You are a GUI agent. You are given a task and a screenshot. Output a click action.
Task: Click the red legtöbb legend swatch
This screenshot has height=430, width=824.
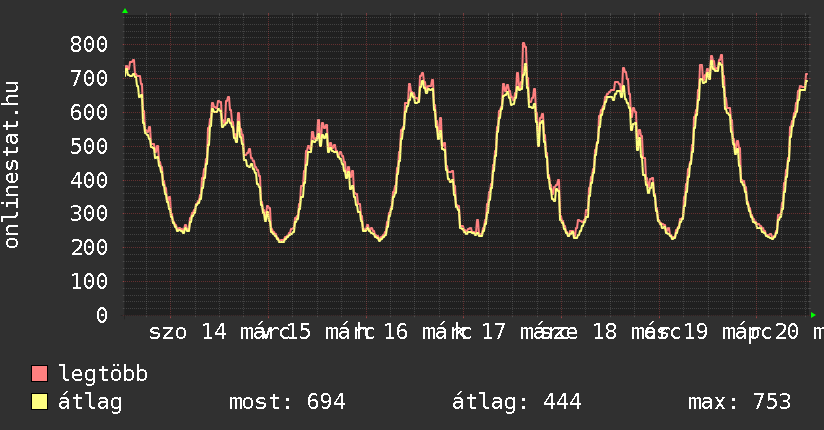coord(40,374)
